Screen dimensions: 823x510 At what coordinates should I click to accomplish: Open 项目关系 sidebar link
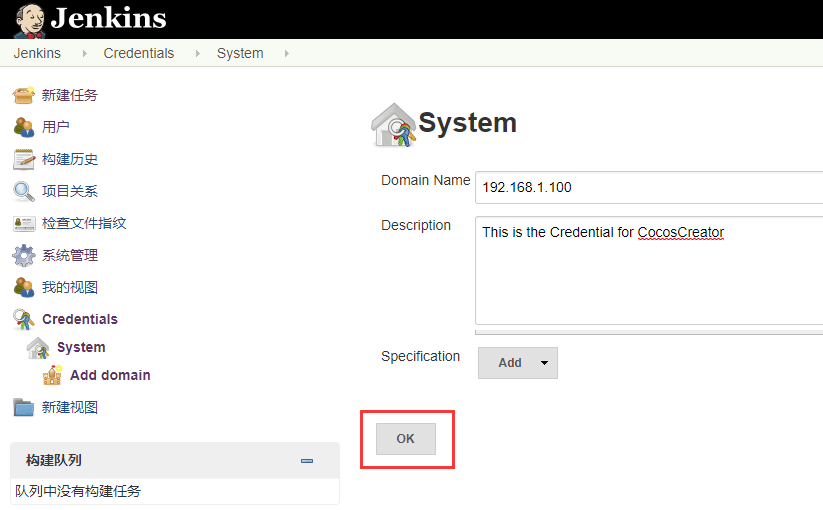(x=70, y=191)
